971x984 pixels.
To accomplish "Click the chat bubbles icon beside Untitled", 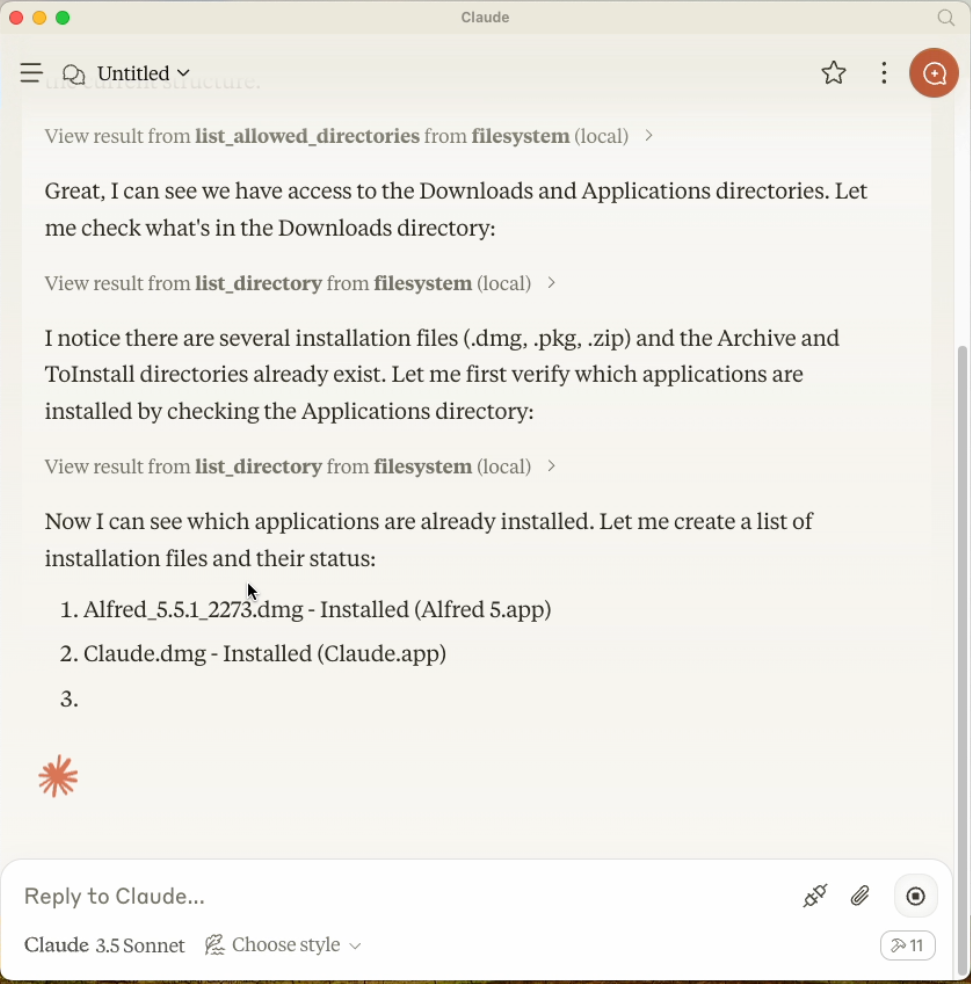I will coord(74,73).
